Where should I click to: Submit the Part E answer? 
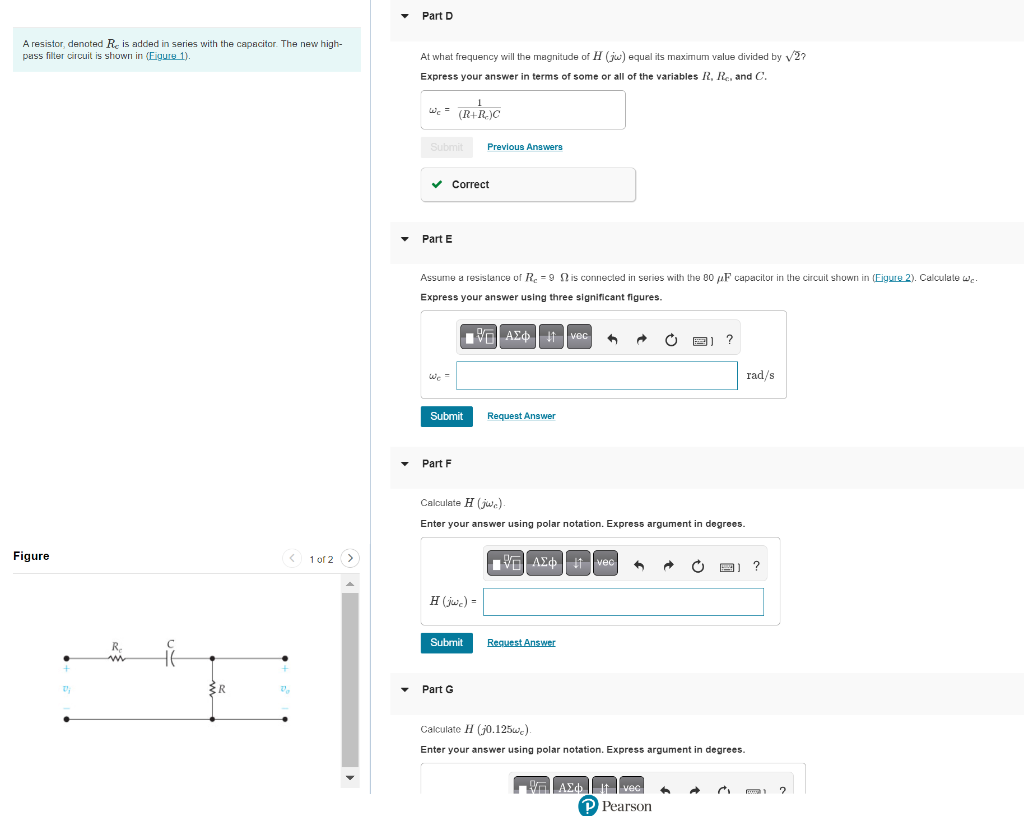[x=446, y=416]
